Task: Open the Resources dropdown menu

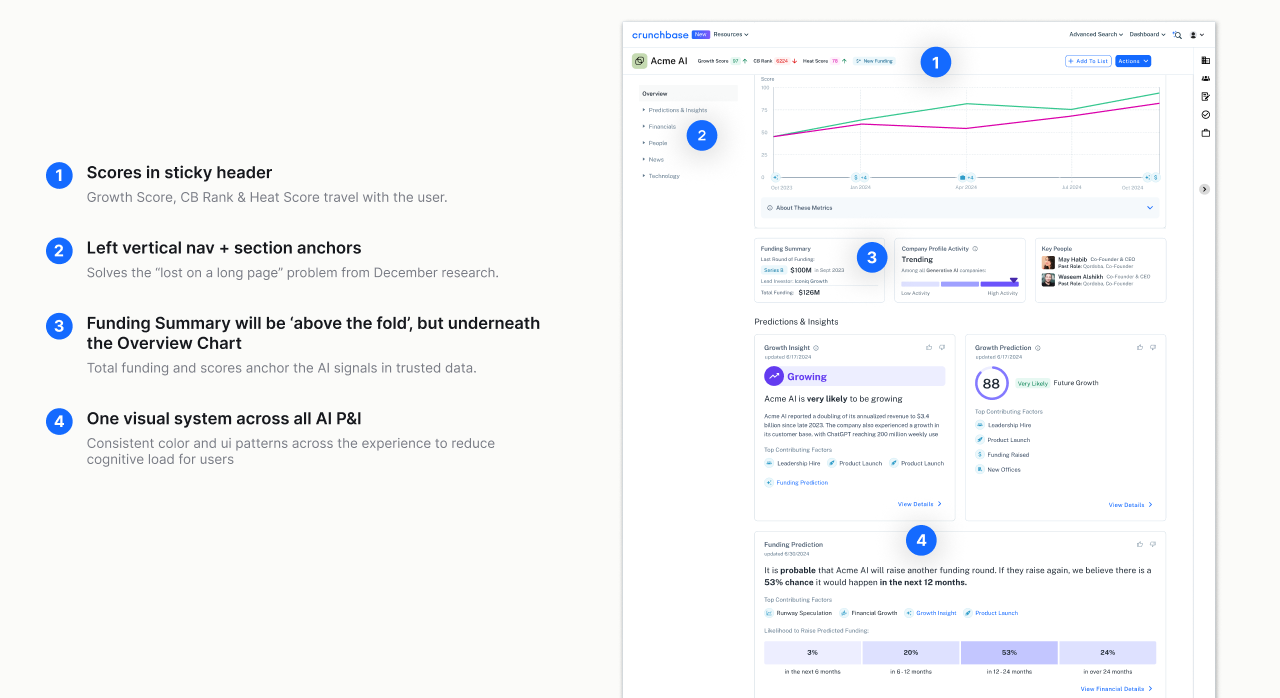Action: pyautogui.click(x=731, y=34)
